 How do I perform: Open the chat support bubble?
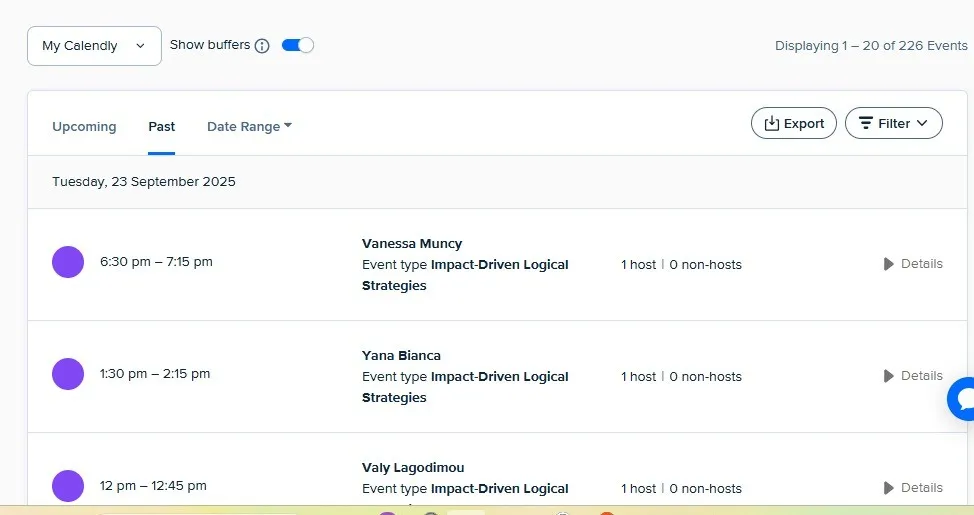[964, 398]
